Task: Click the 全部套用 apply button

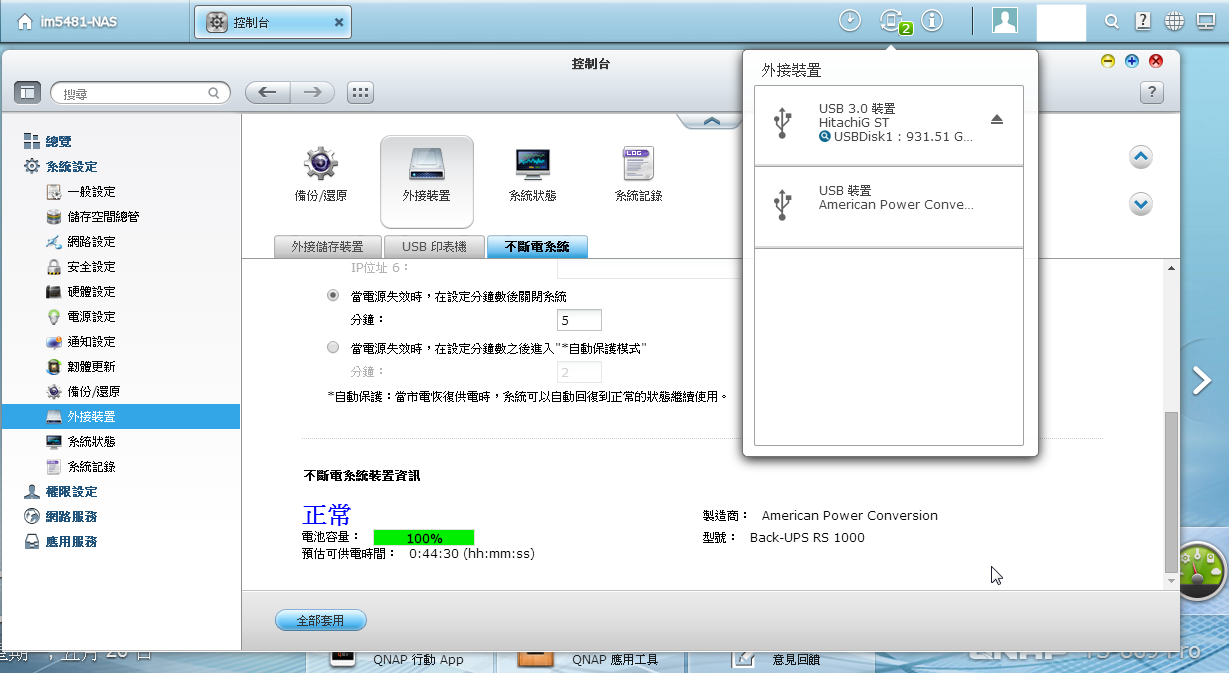Action: pyautogui.click(x=320, y=621)
